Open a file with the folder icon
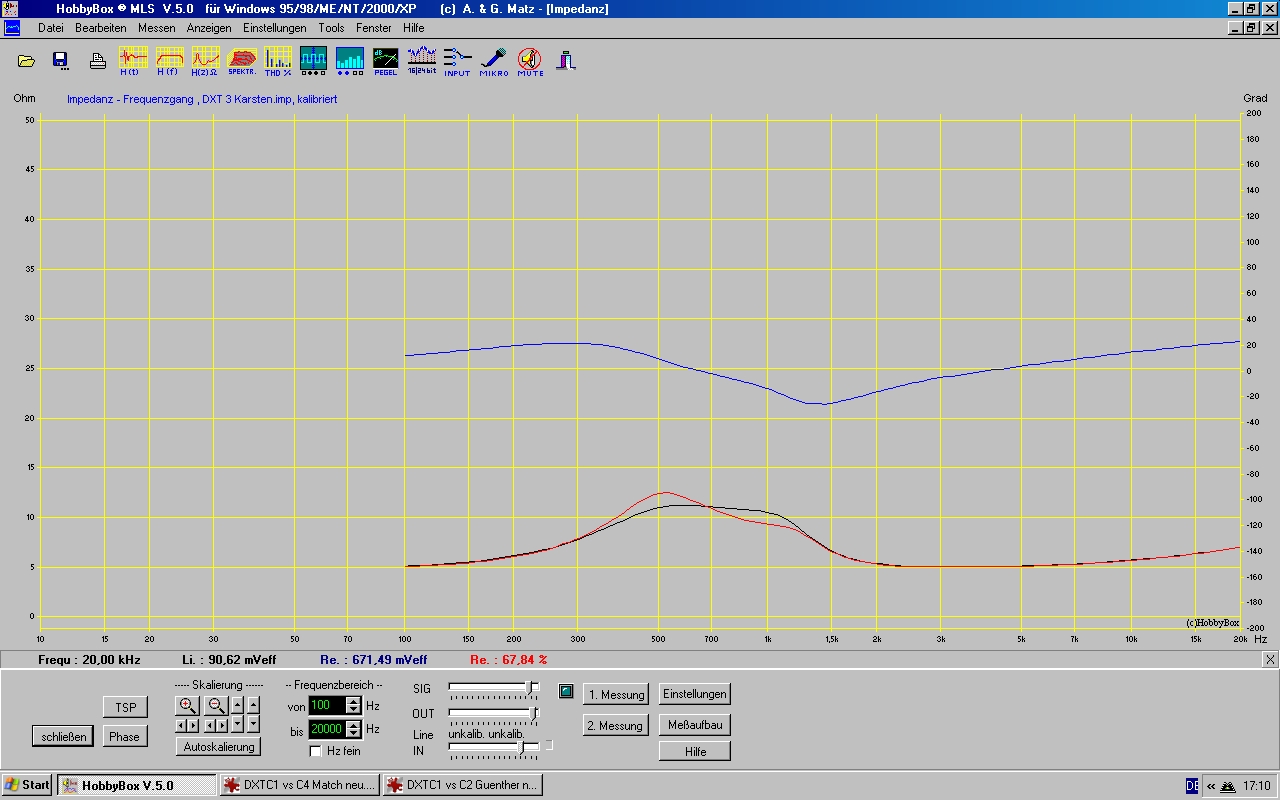The image size is (1280, 800). (x=27, y=61)
